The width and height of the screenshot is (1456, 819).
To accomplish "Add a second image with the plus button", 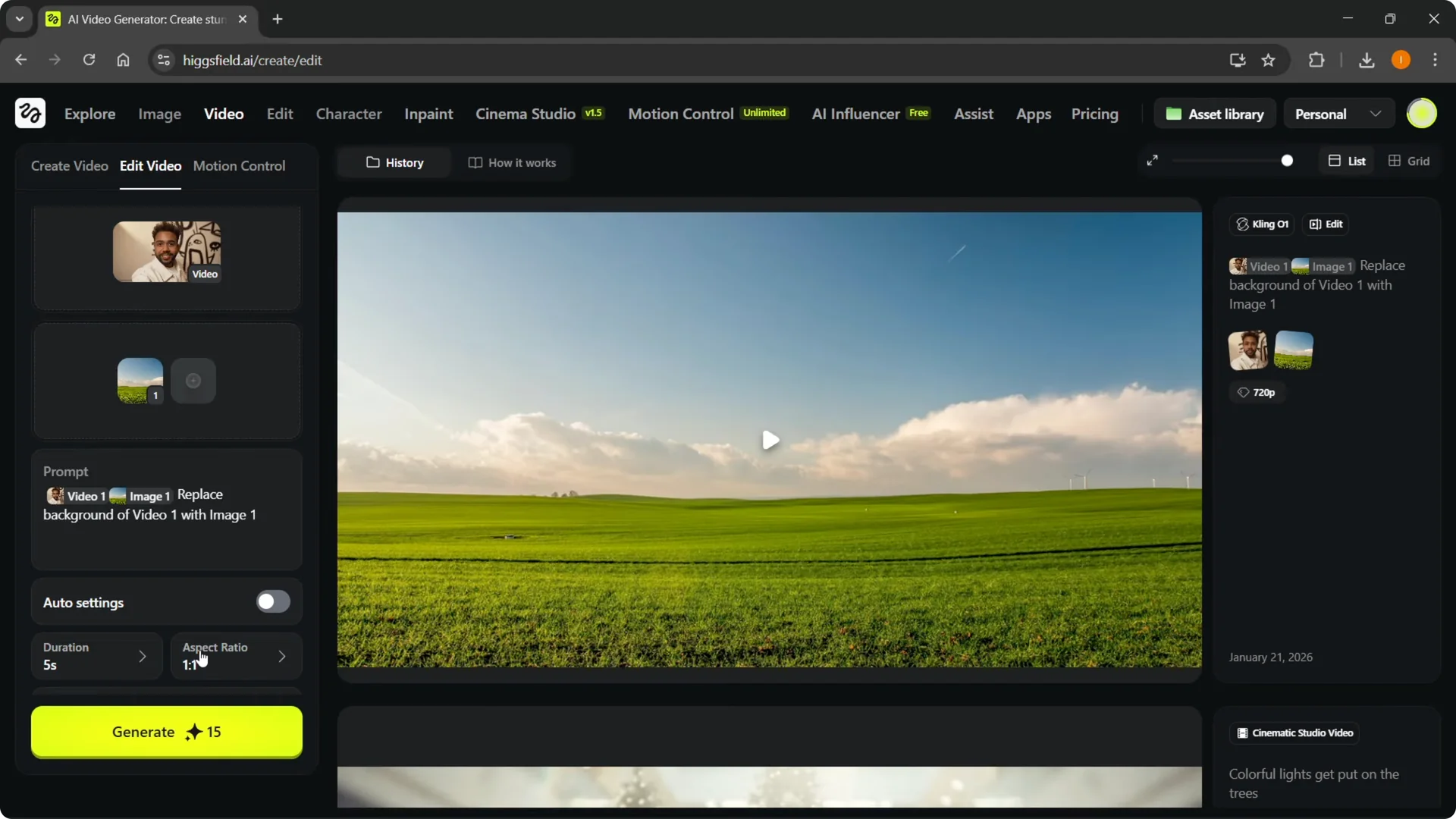I will click(193, 381).
